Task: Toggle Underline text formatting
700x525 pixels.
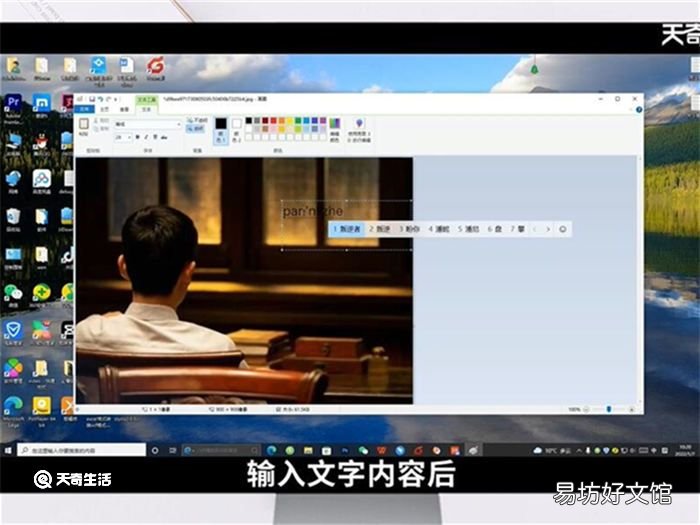Action: [x=155, y=137]
